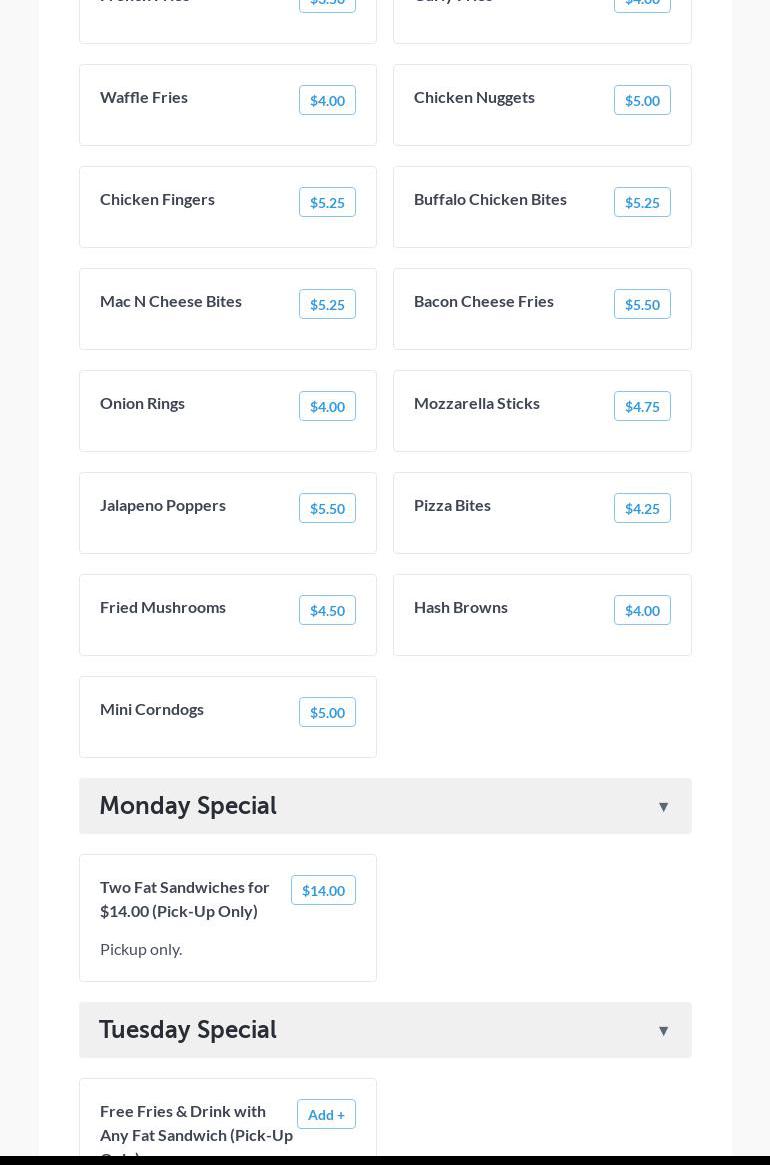This screenshot has height=1165, width=770.
Task: Select Buffalo Chicken Bites $5.25 button
Action: point(642,203)
